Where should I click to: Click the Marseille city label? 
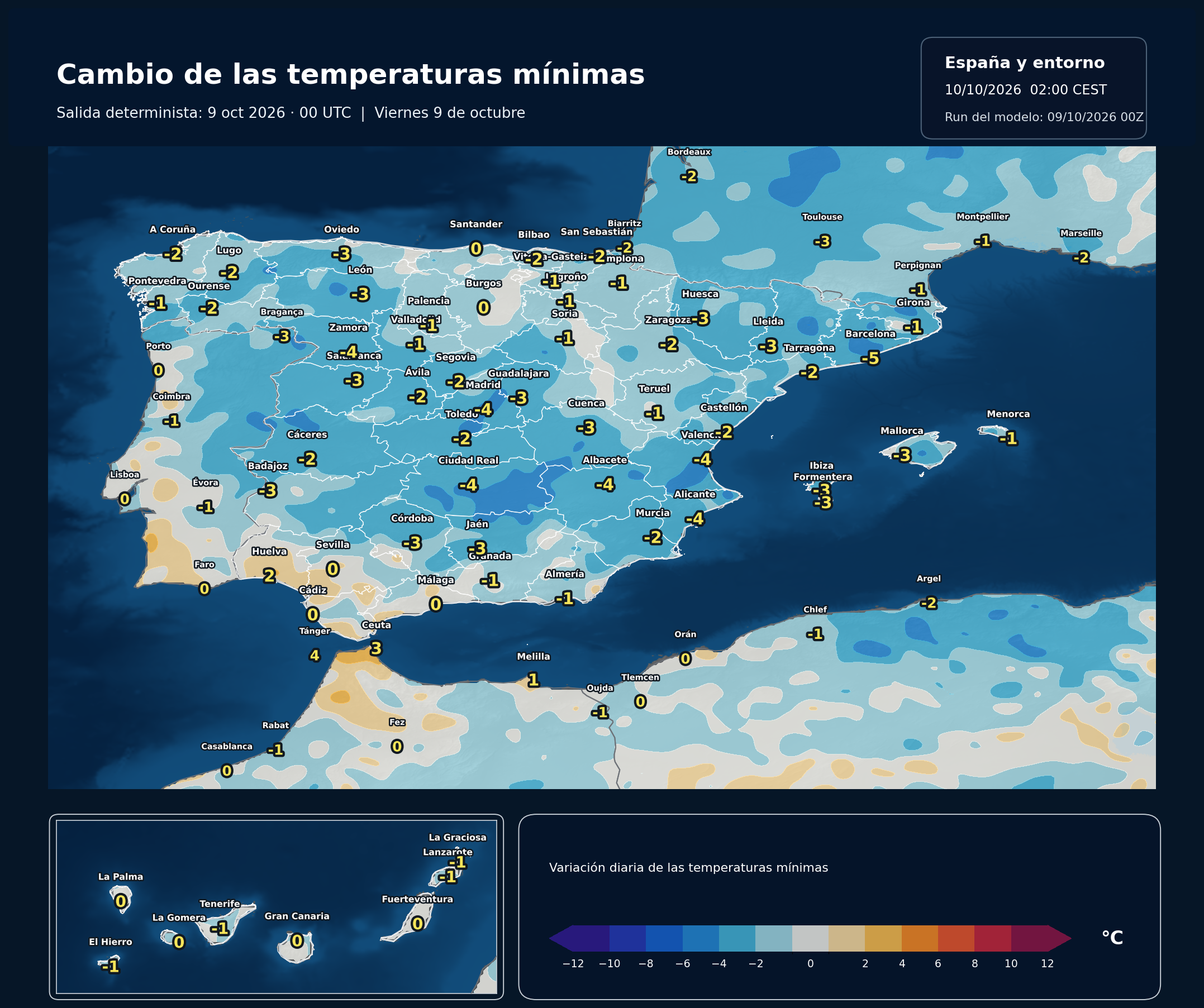[x=1081, y=233]
